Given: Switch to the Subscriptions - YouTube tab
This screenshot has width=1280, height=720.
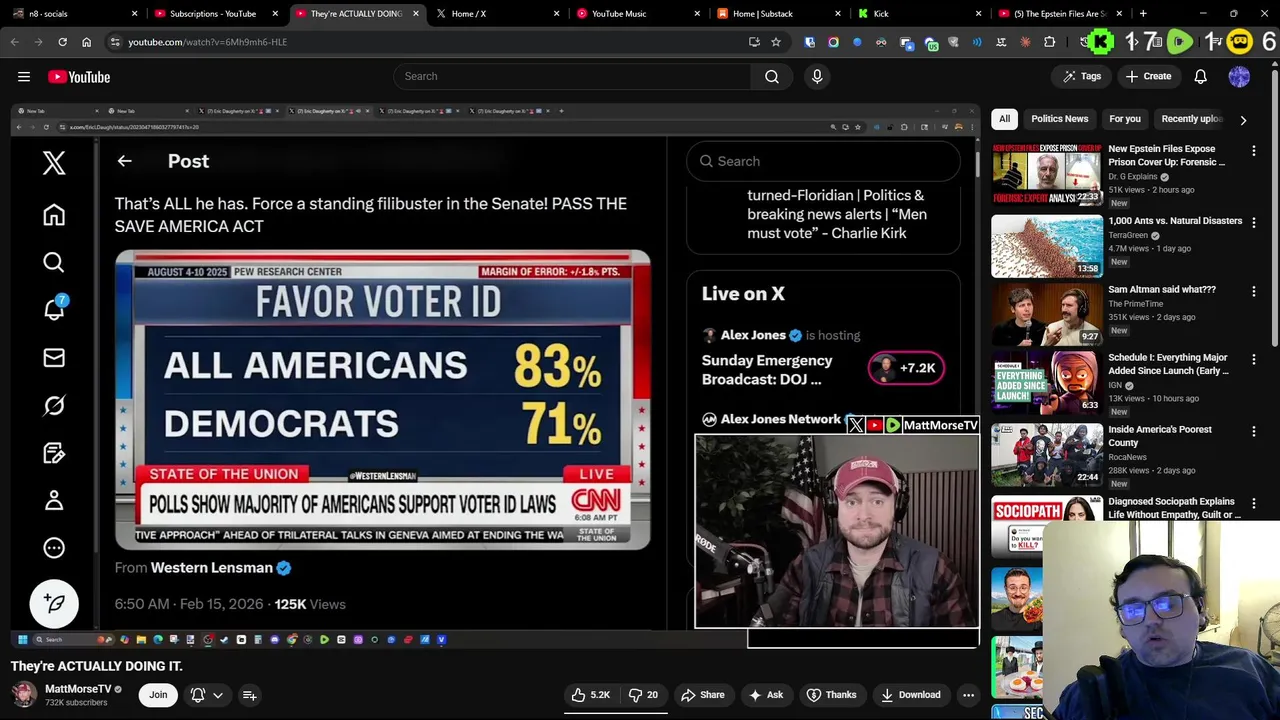Looking at the screenshot, I should (215, 14).
